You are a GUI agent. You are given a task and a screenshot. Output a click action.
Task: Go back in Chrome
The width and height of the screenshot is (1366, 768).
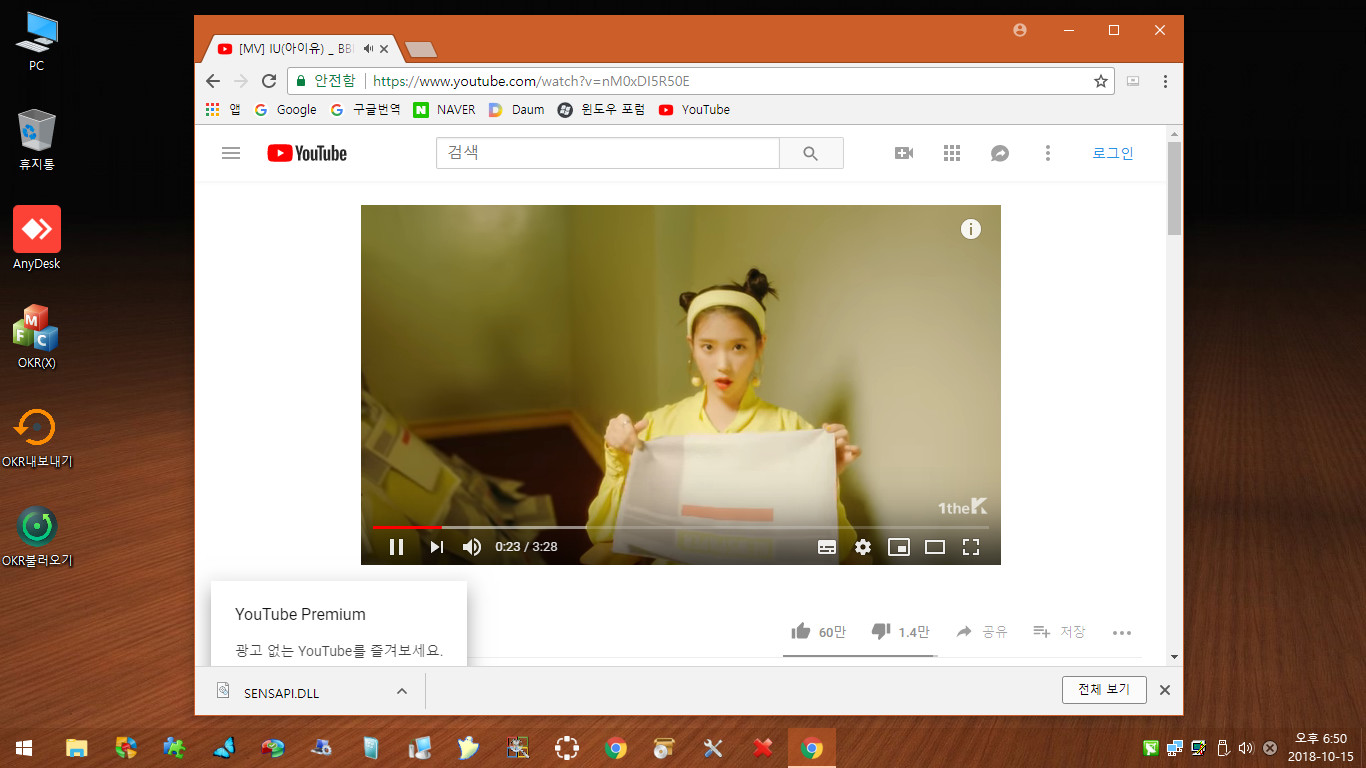click(212, 81)
